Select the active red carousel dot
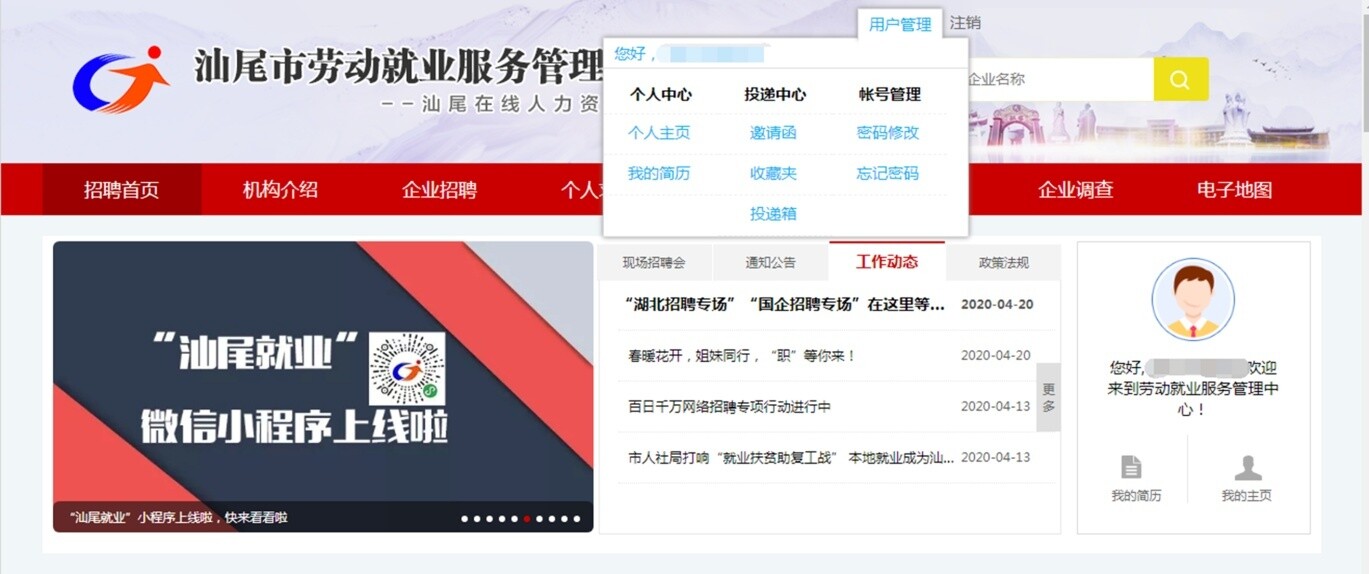 pos(527,519)
